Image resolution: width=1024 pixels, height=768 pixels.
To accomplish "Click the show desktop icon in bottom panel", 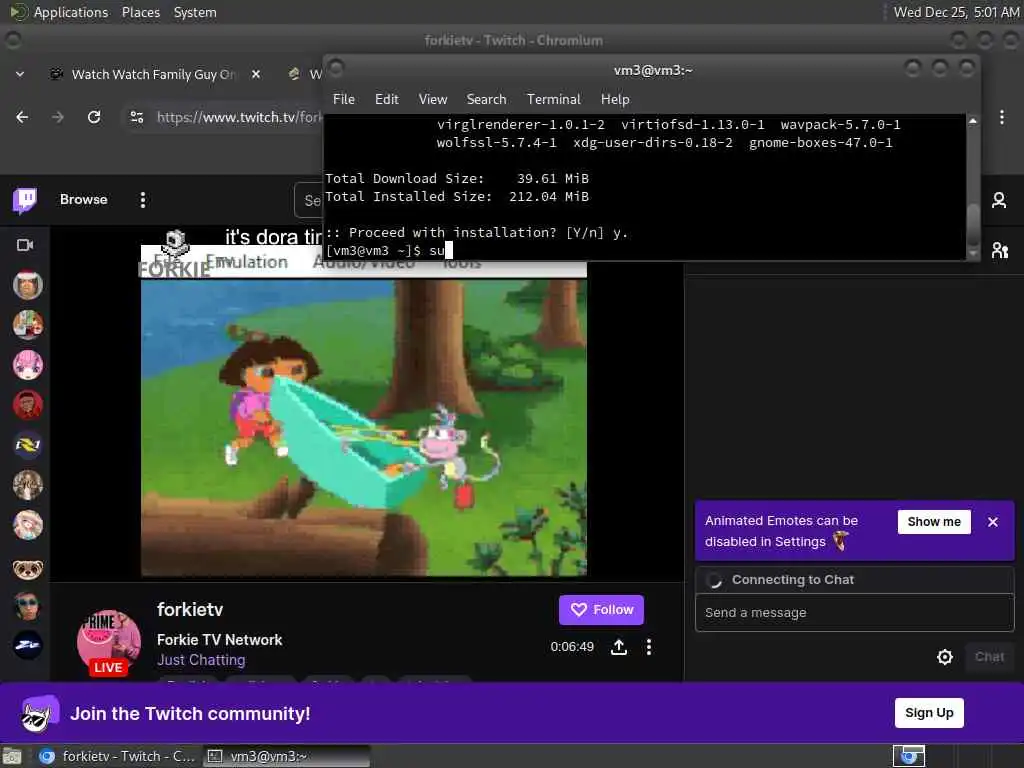I will 12,756.
